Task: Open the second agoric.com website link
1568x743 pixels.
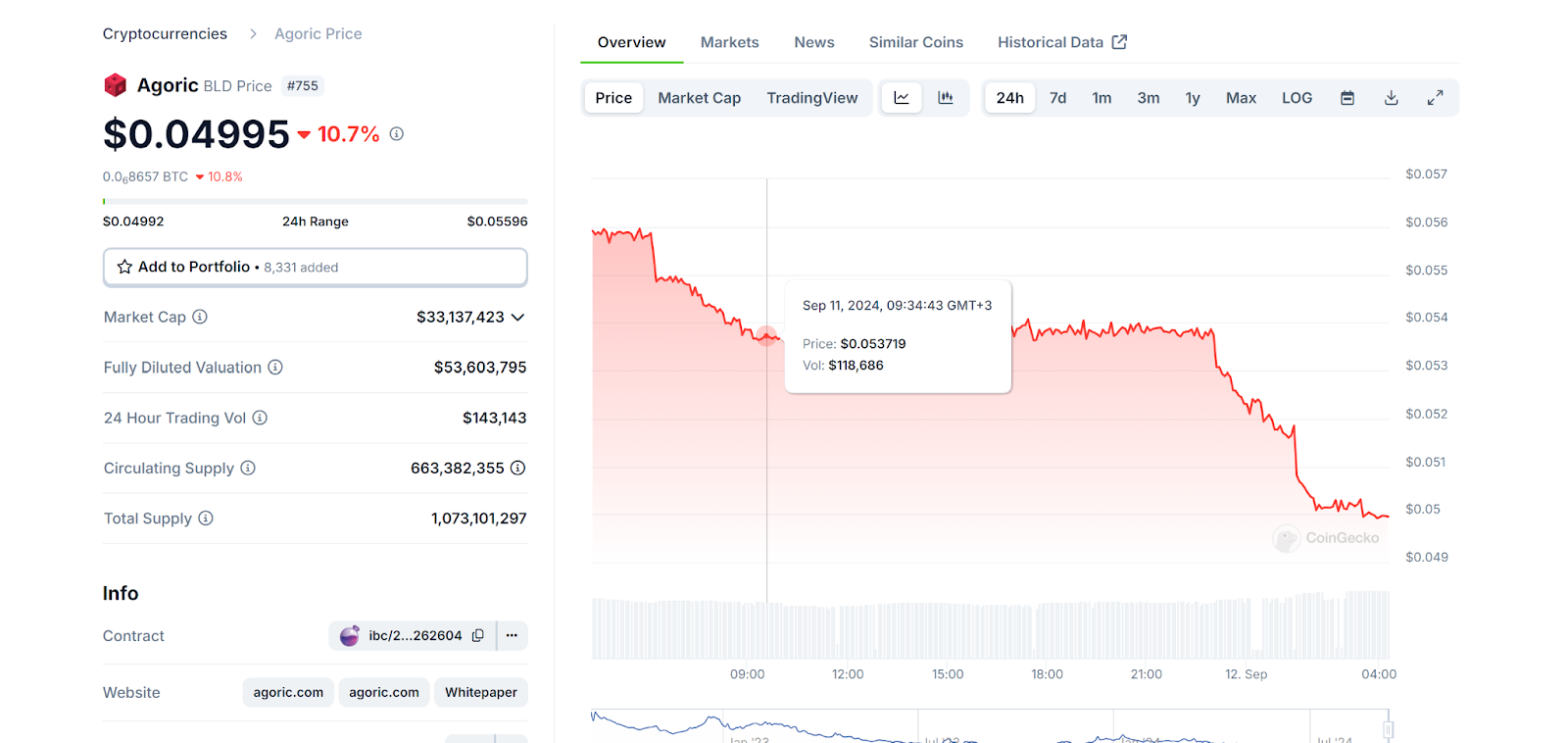Action: [384, 692]
